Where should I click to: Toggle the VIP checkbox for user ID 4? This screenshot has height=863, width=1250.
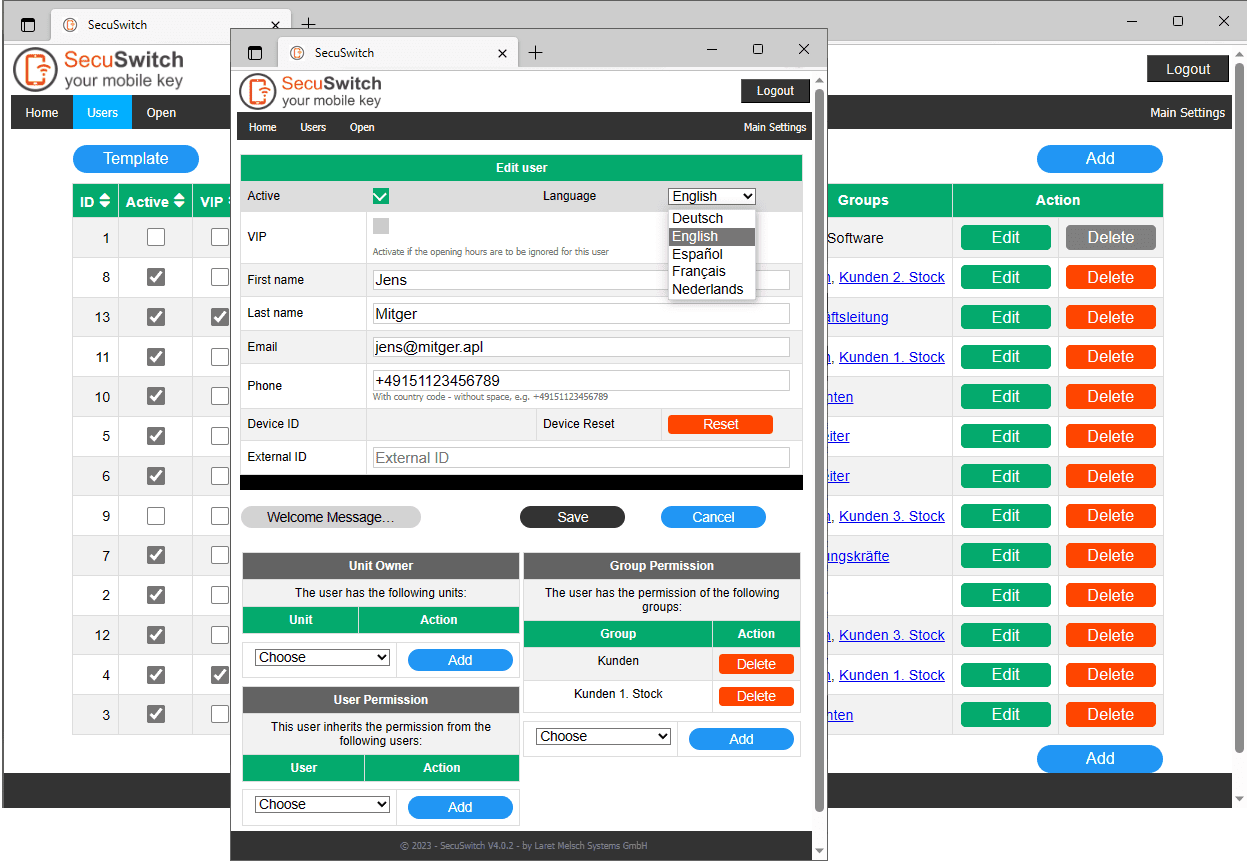[x=220, y=675]
